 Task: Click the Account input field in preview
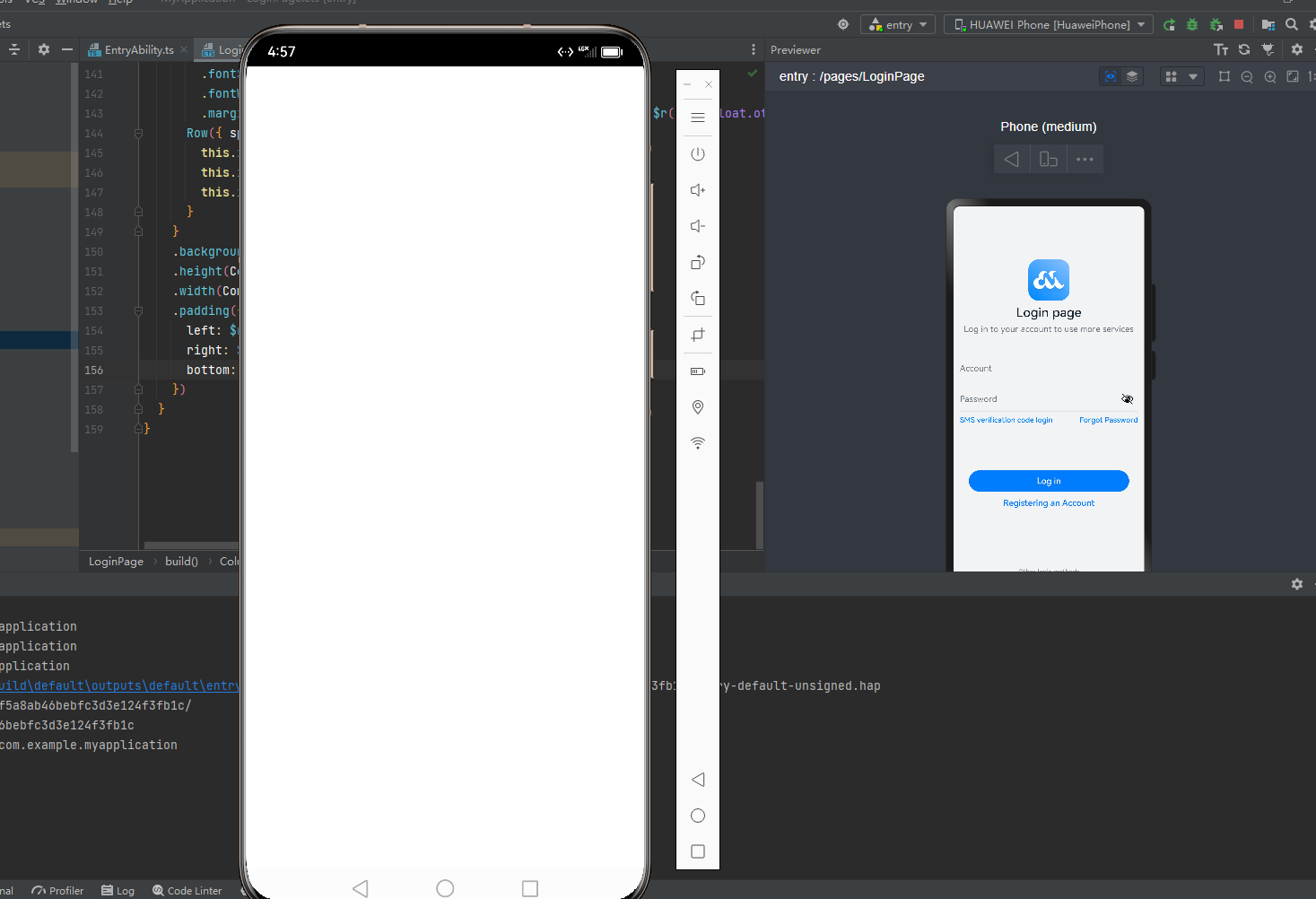tap(1049, 369)
